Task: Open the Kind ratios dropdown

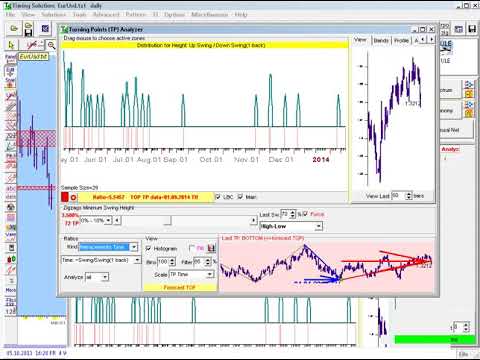Action: click(134, 247)
